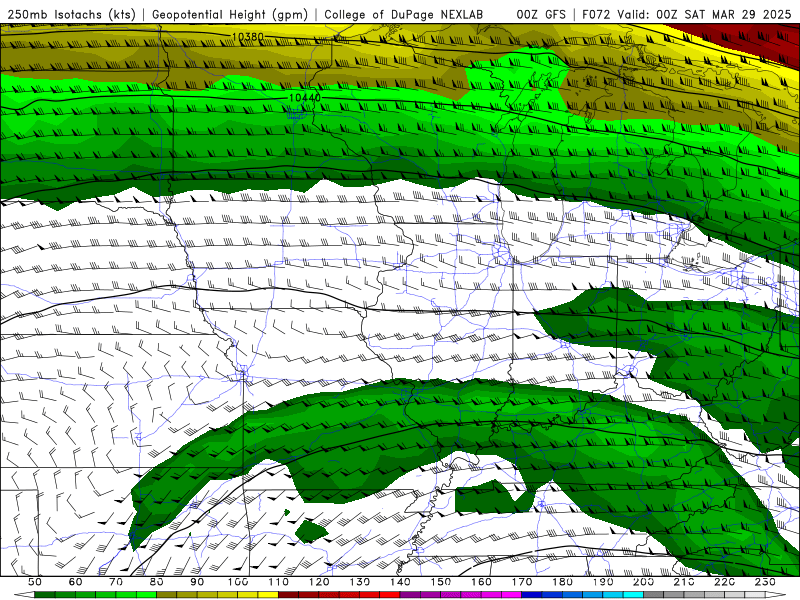Click the 210 value on the color scale
Image resolution: width=800 pixels, height=600 pixels.
(x=684, y=582)
